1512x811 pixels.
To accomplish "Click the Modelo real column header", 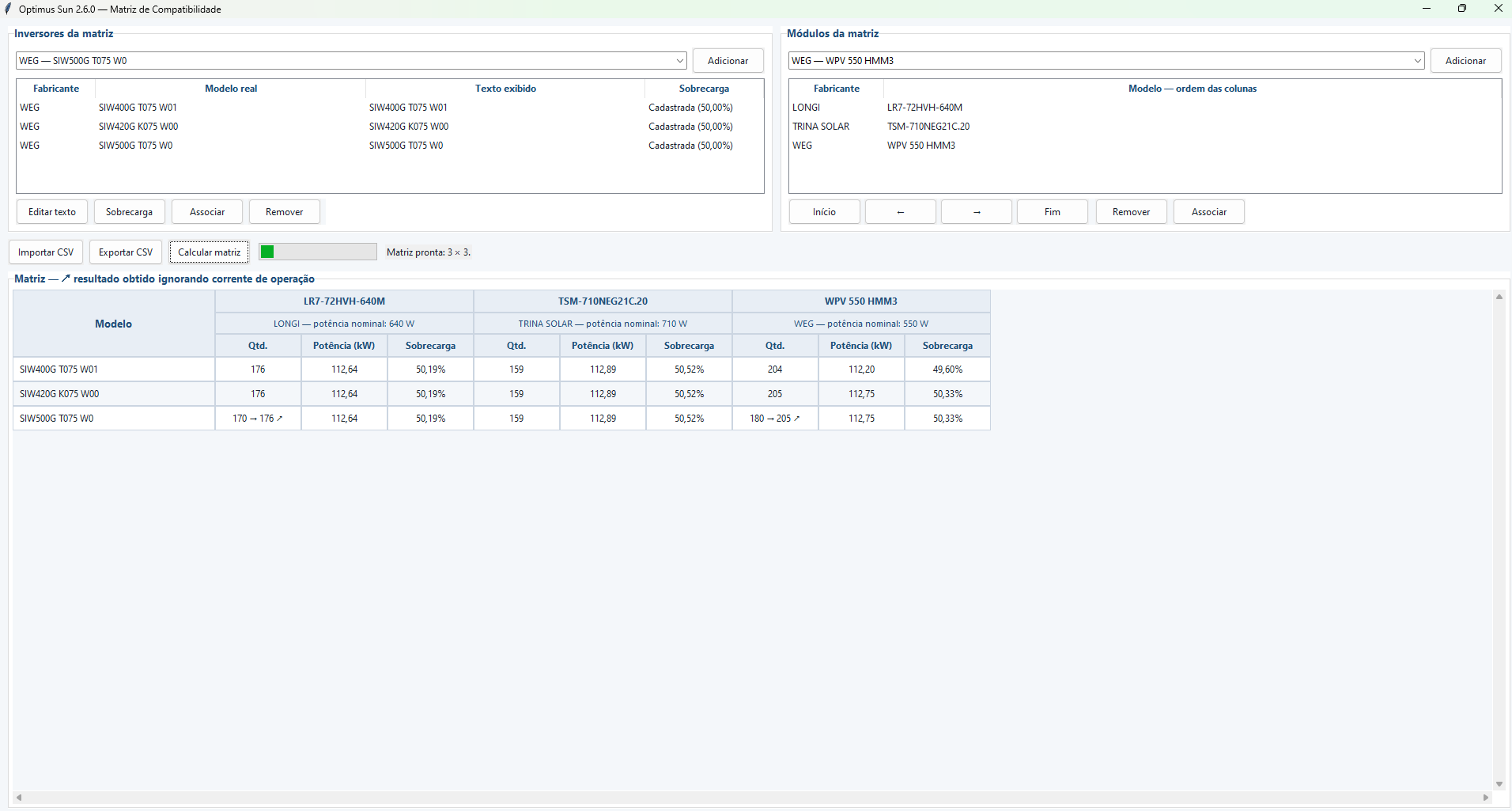I will (231, 89).
